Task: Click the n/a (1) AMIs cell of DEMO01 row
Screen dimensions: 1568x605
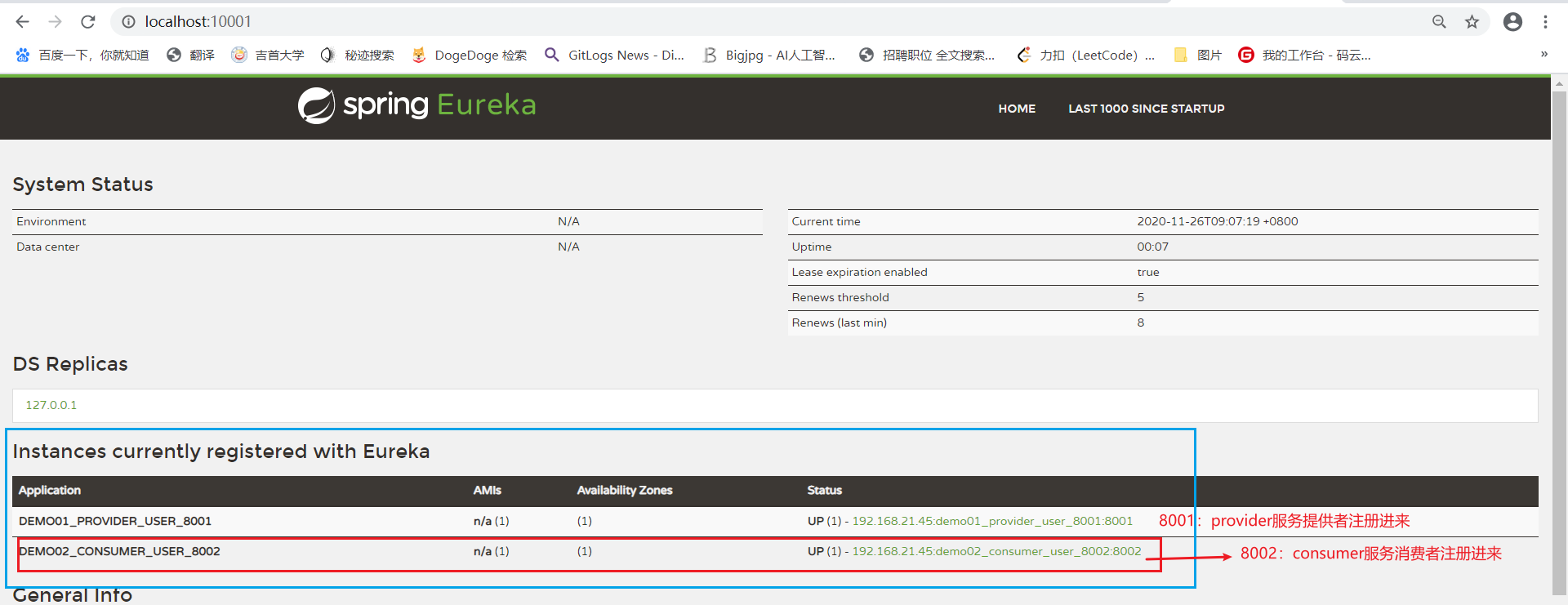Action: 492,521
